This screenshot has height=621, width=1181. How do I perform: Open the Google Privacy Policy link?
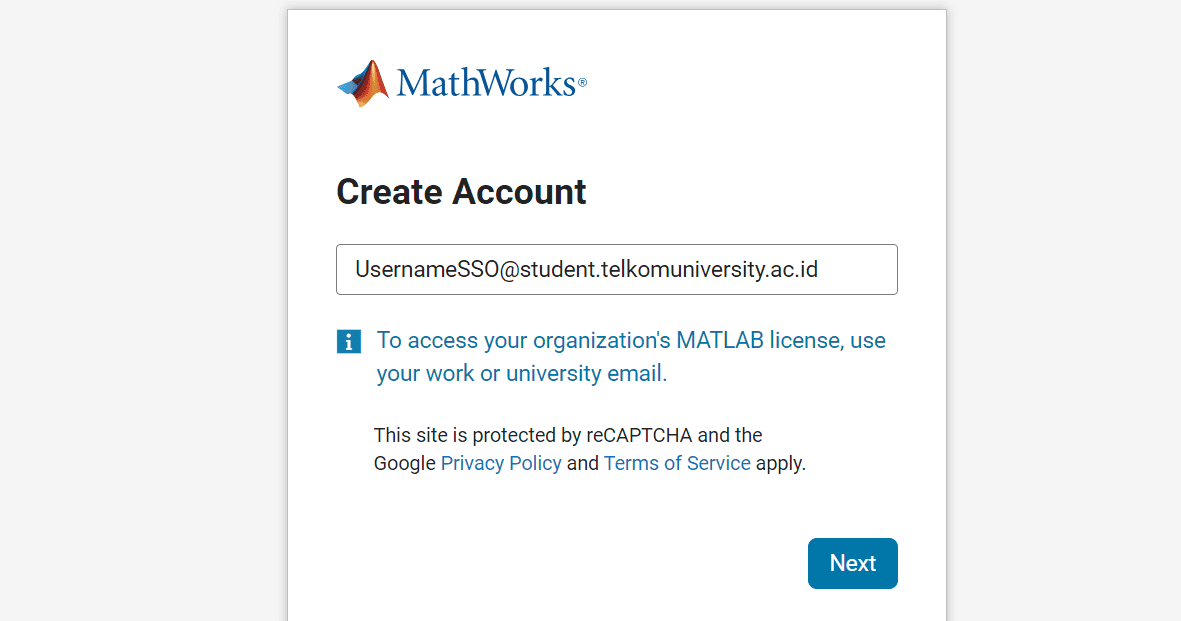[501, 463]
